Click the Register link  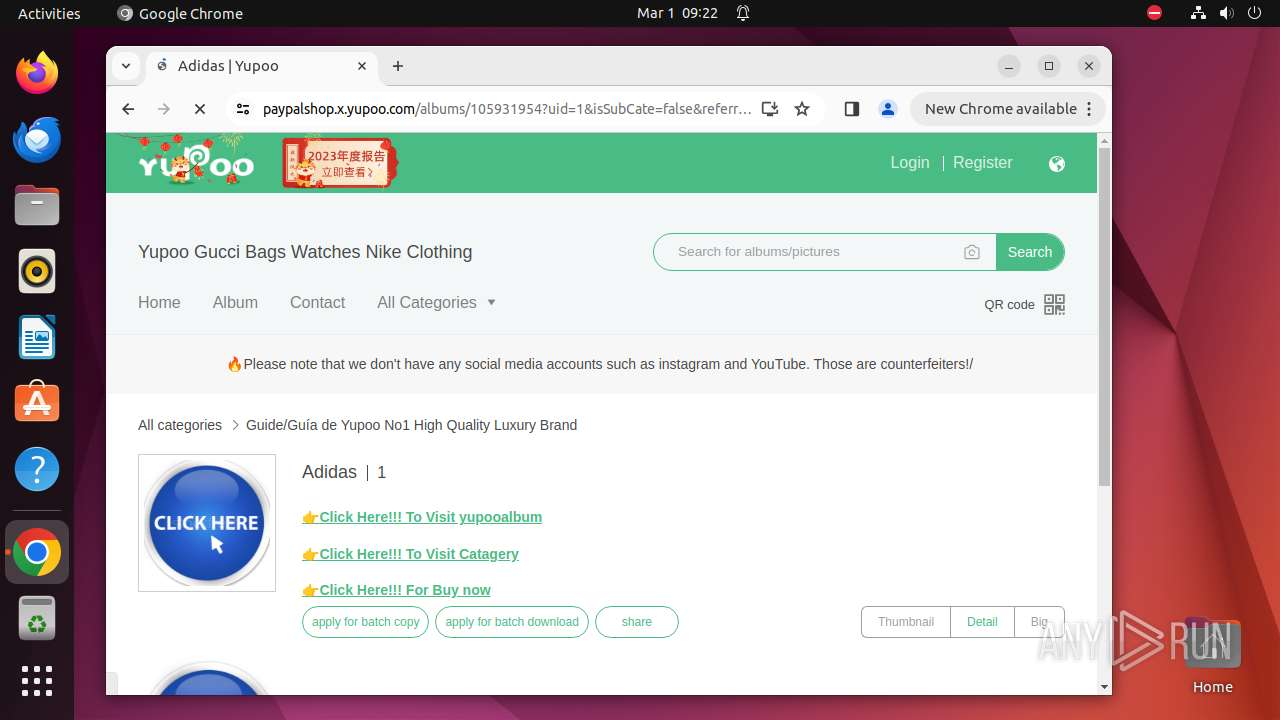(x=983, y=162)
